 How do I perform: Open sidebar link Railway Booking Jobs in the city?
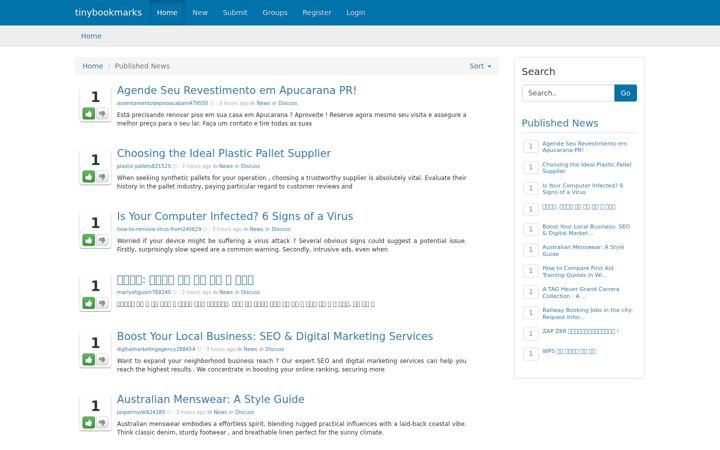tap(587, 314)
